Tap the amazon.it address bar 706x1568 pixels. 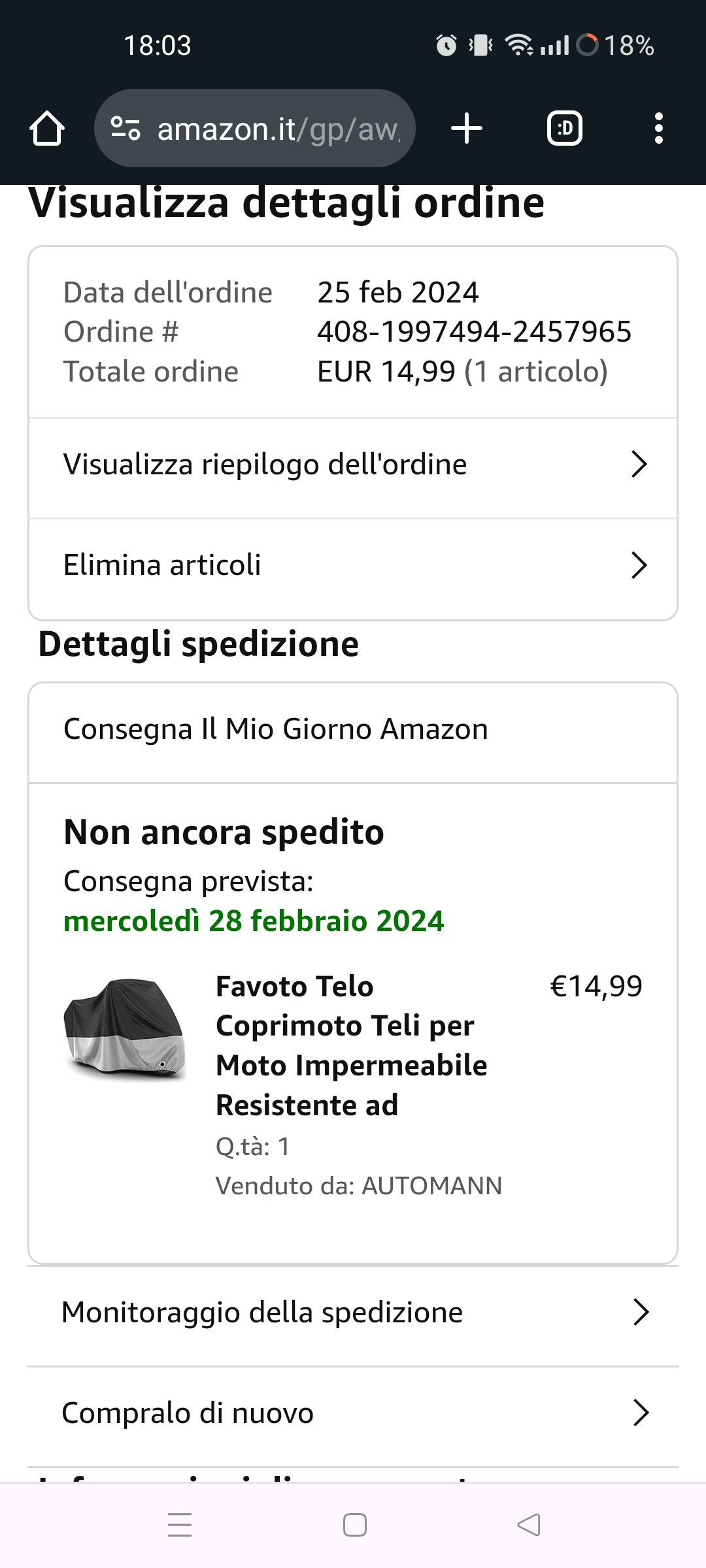pyautogui.click(x=278, y=129)
